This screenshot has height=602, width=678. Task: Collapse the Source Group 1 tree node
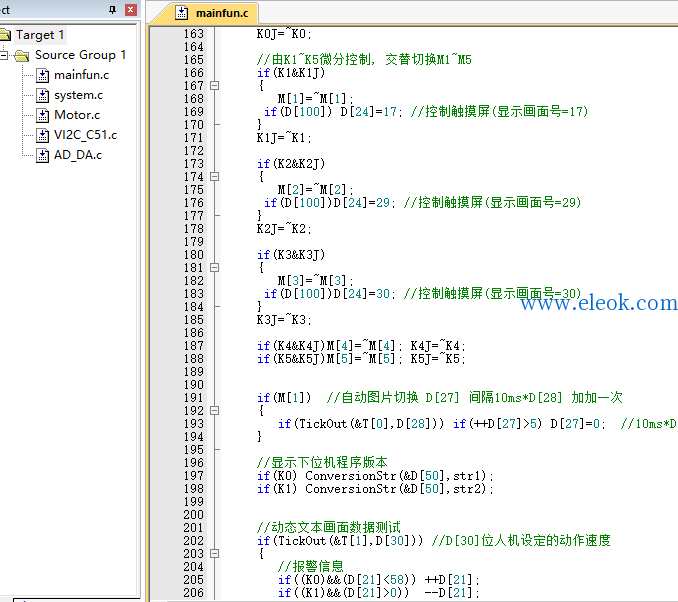pos(3,55)
